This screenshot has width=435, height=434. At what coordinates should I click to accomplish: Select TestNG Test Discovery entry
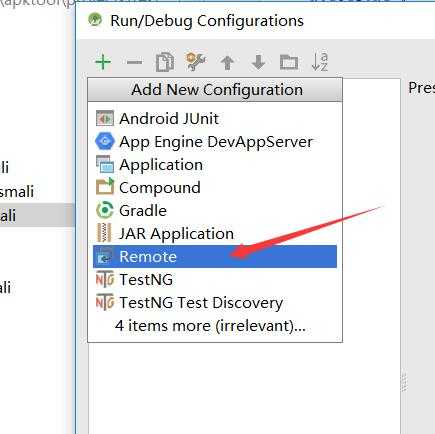coord(215,303)
